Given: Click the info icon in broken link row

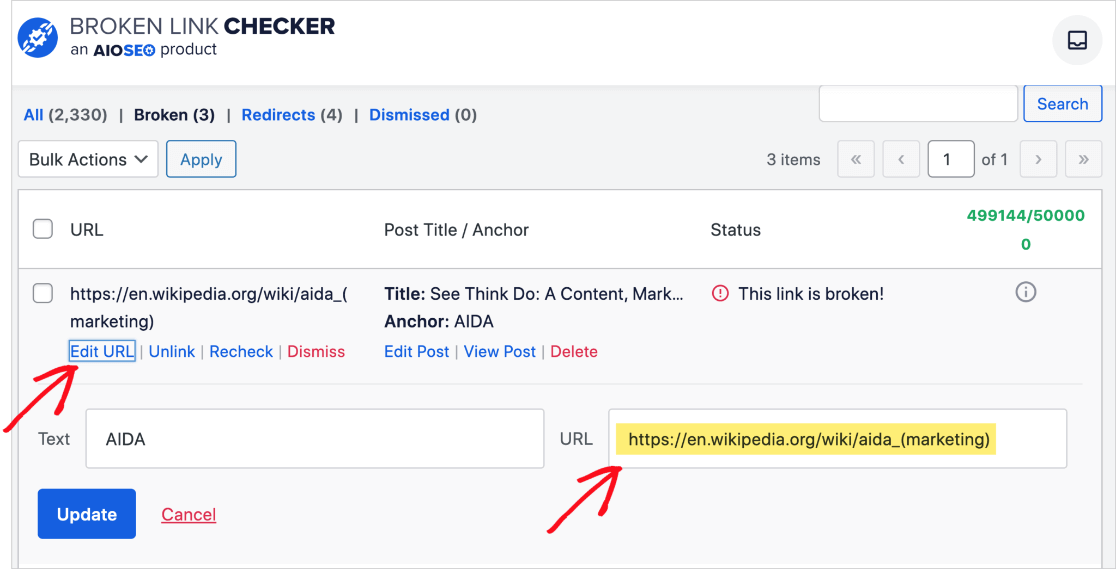Looking at the screenshot, I should coord(1025,293).
